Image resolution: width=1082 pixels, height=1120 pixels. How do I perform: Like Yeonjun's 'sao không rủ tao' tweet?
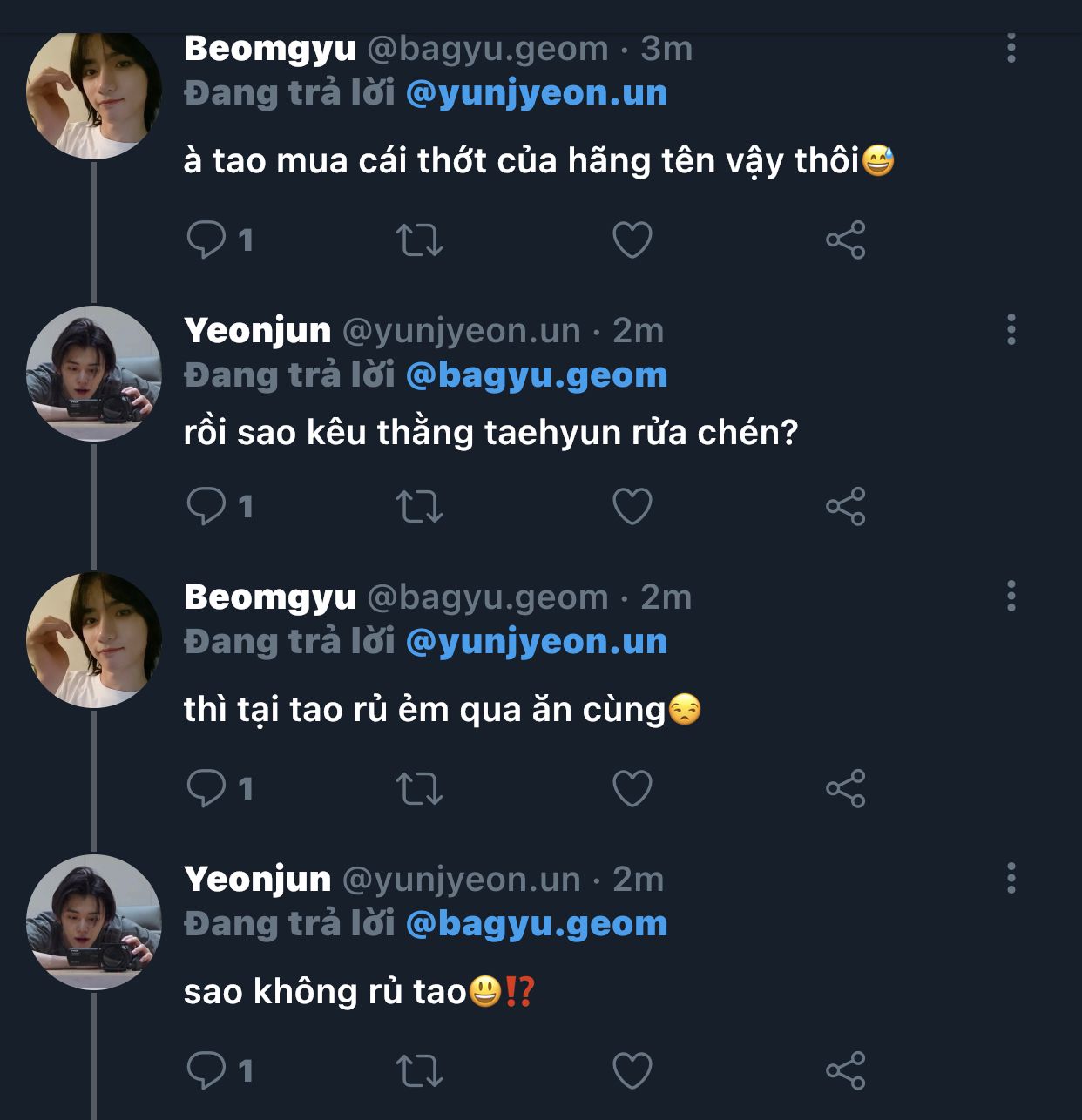(632, 1070)
